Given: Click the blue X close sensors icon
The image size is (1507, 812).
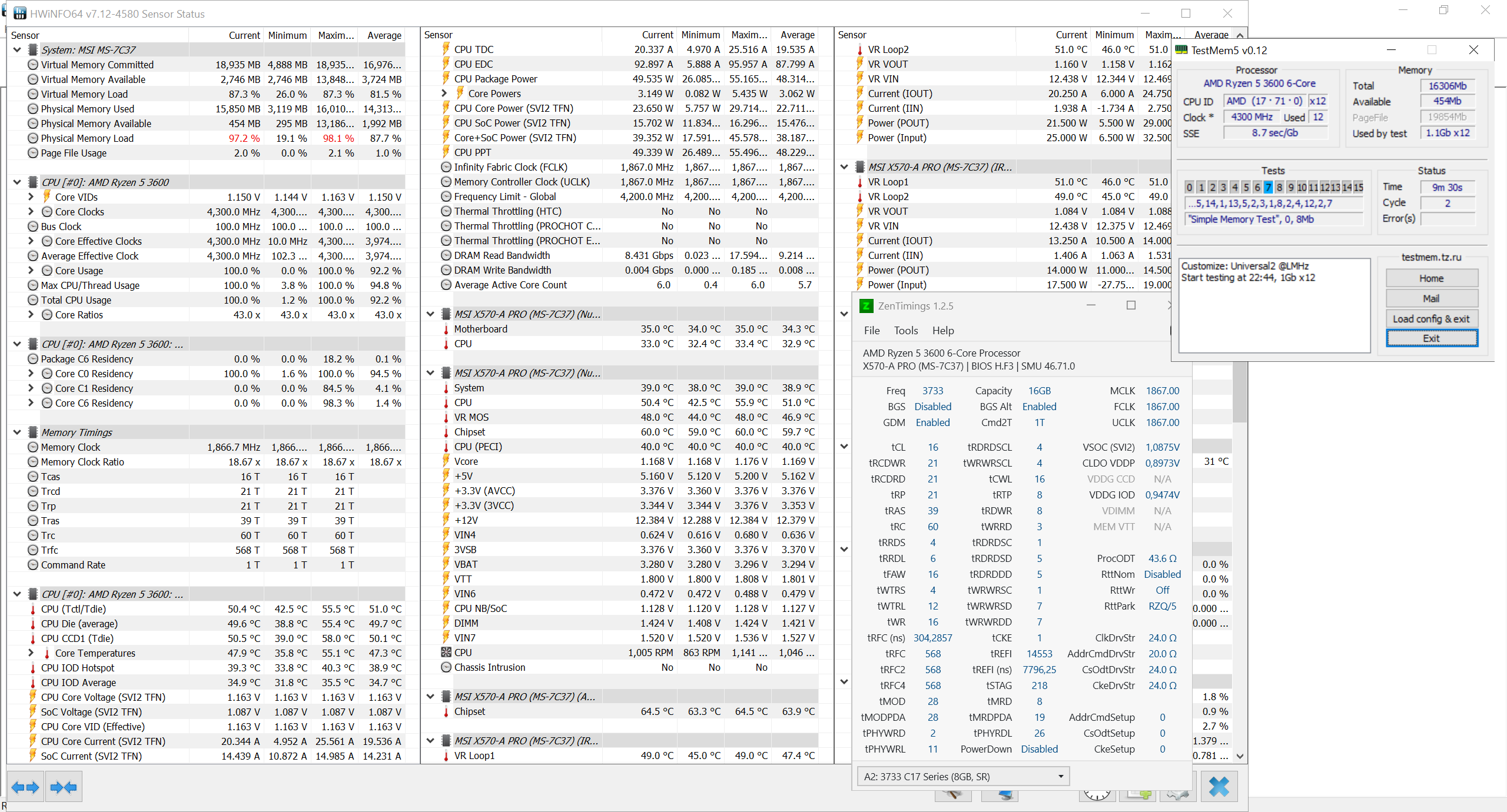Looking at the screenshot, I should click(1219, 787).
